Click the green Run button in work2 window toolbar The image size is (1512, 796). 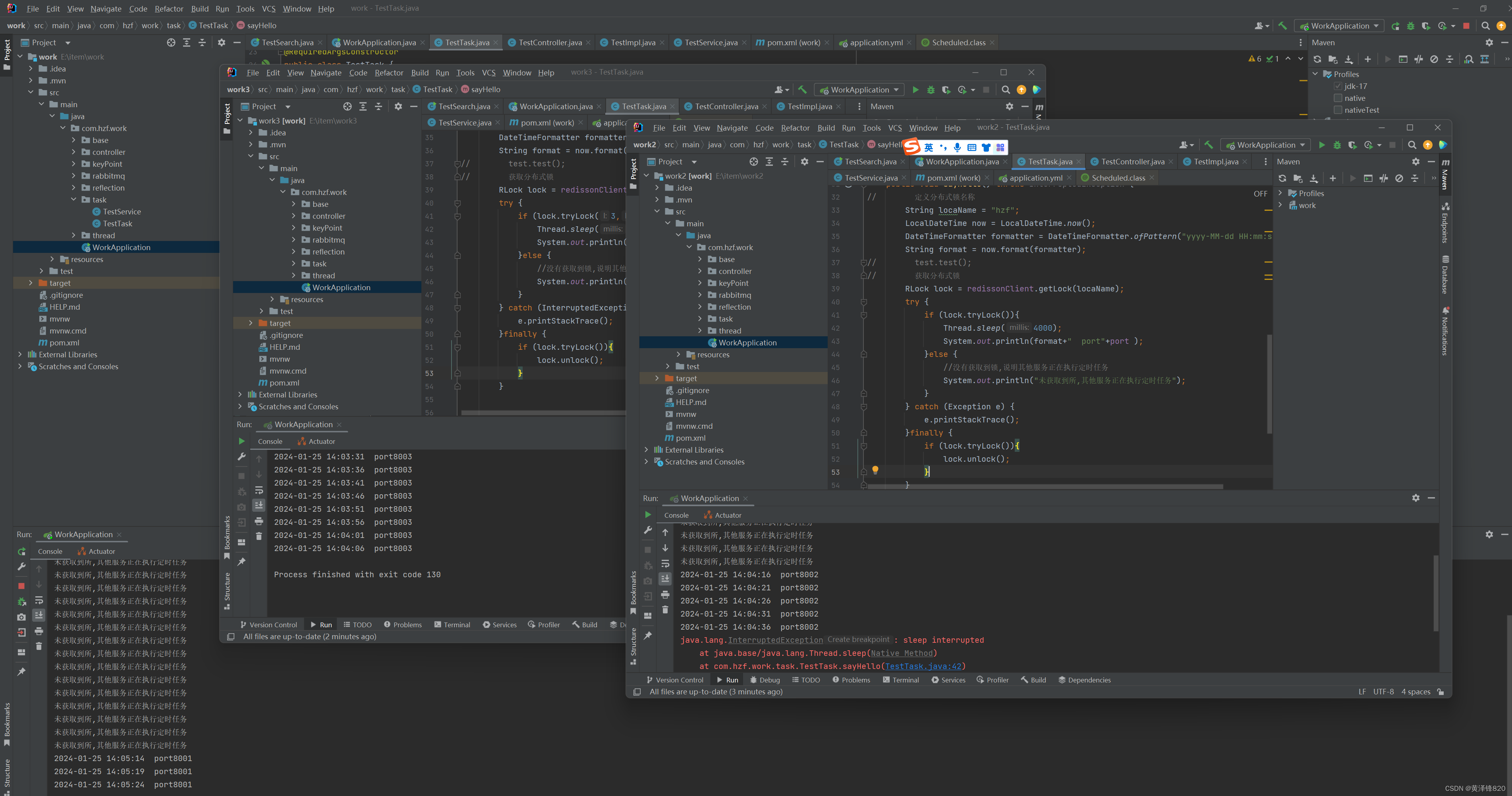(x=1321, y=145)
